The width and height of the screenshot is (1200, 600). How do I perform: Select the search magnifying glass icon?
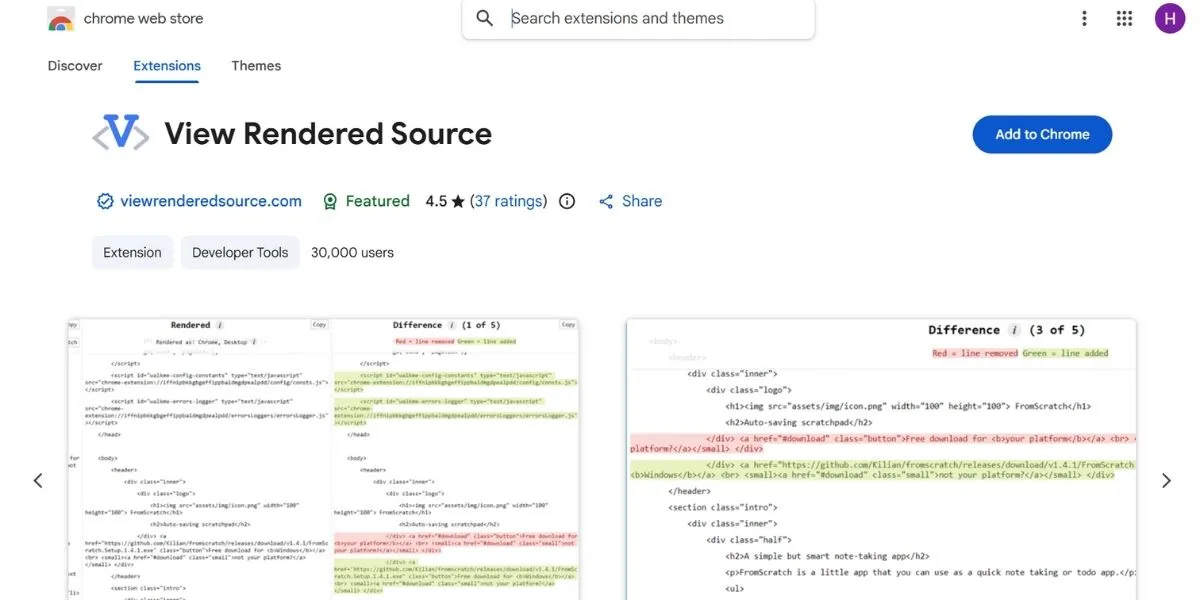(484, 17)
